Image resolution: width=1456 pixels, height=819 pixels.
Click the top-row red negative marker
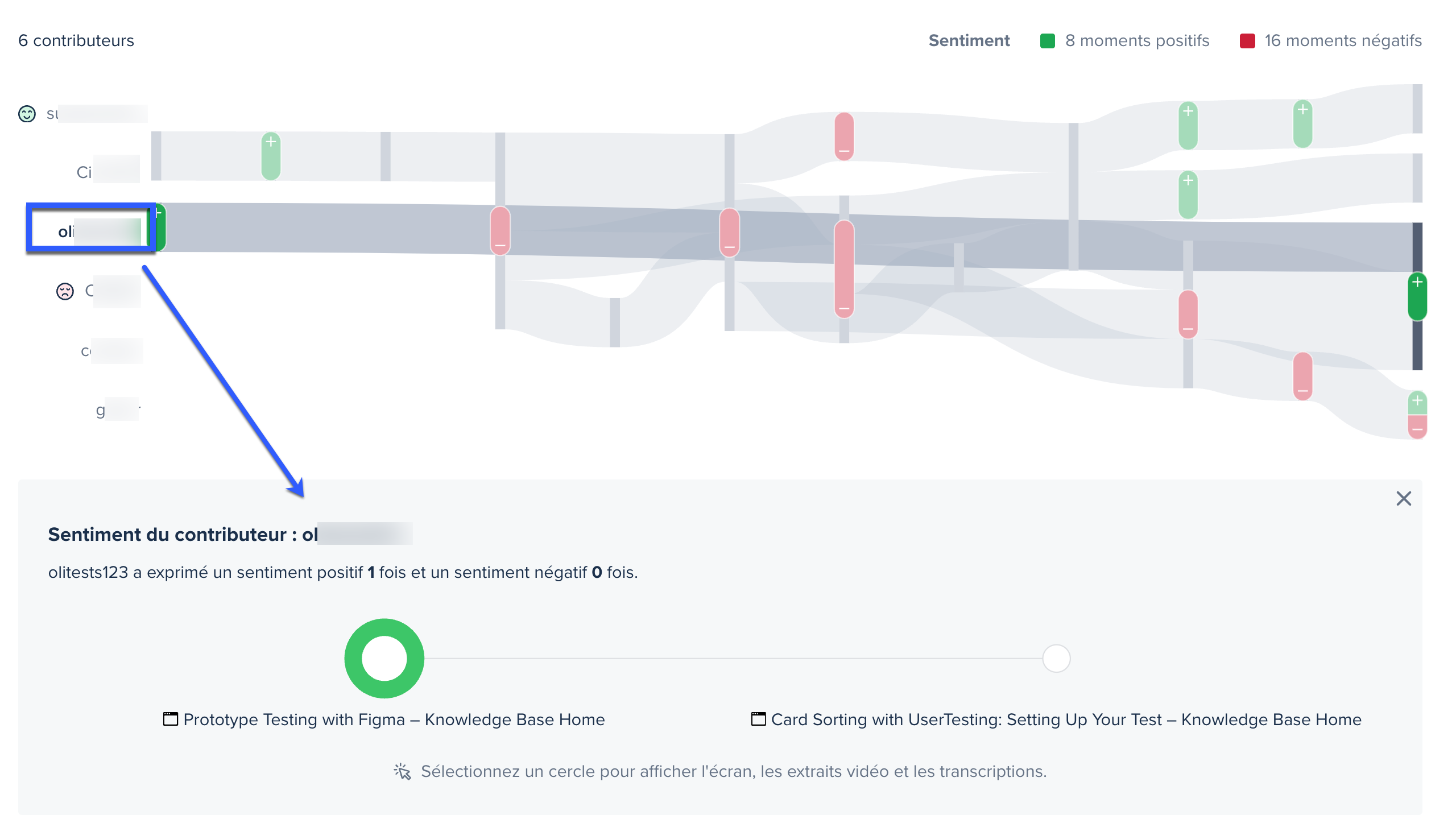(x=844, y=136)
